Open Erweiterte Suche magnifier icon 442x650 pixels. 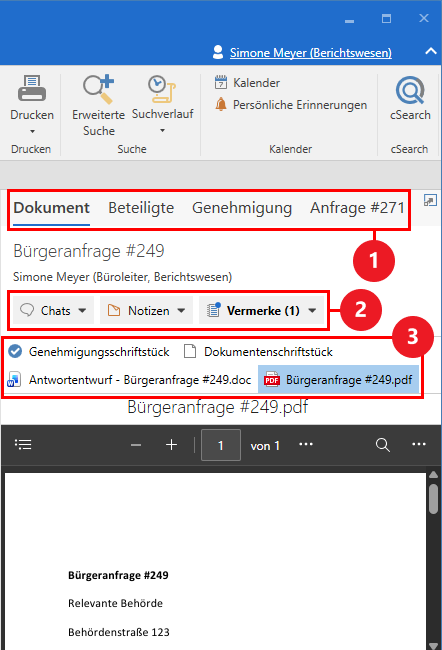98,89
